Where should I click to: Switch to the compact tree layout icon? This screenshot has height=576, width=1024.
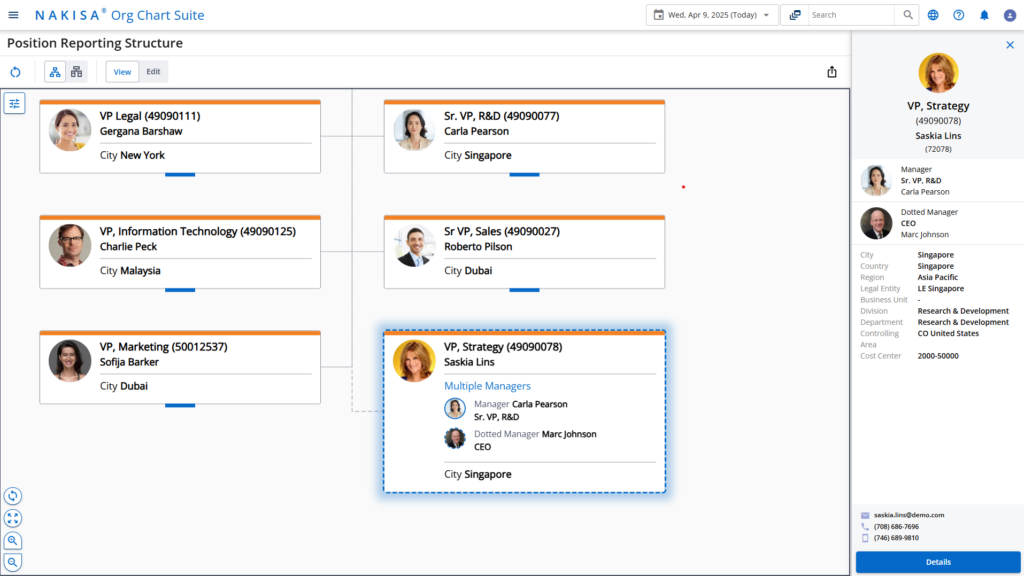click(x=76, y=71)
